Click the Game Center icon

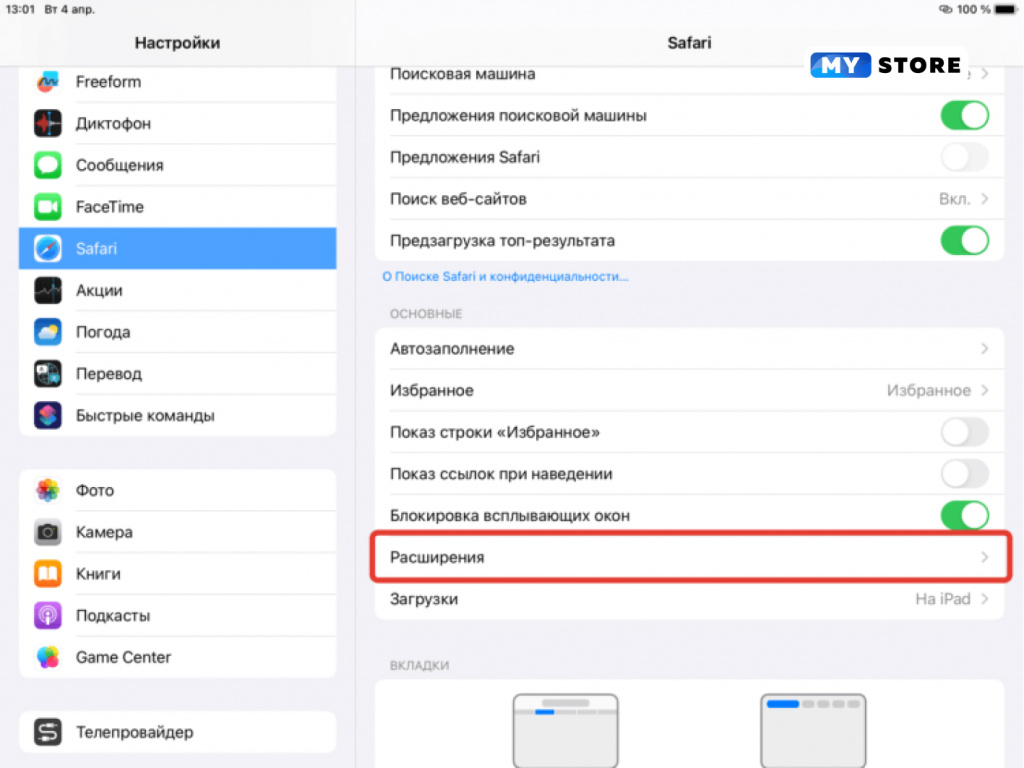48,657
